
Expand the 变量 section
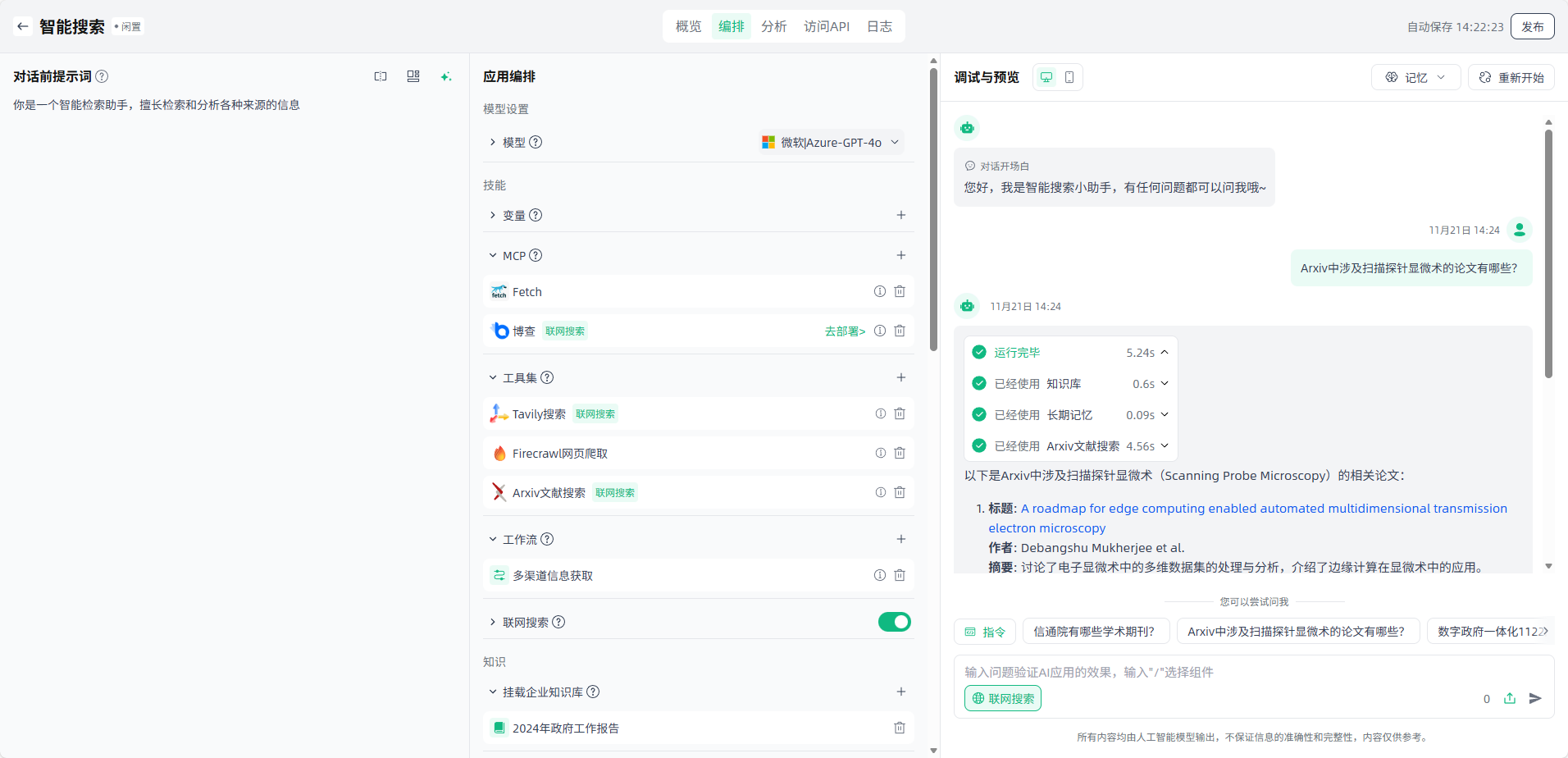click(493, 215)
